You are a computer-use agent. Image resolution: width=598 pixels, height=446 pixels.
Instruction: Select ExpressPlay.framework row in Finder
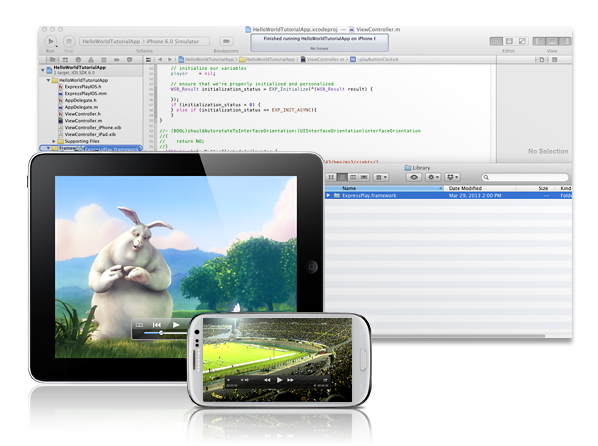pyautogui.click(x=448, y=195)
